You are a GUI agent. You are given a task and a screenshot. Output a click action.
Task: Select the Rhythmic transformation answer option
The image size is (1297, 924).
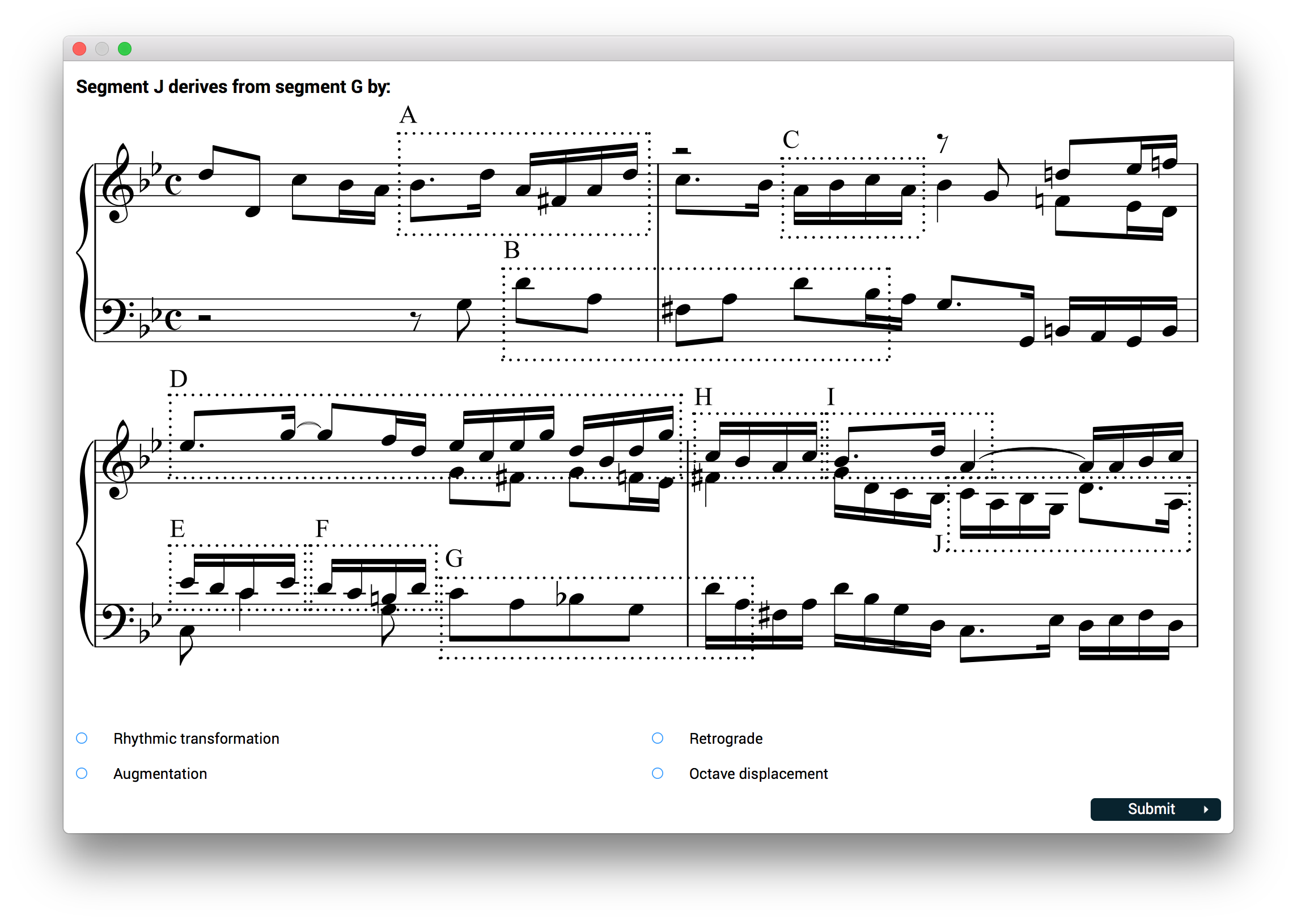coord(82,738)
